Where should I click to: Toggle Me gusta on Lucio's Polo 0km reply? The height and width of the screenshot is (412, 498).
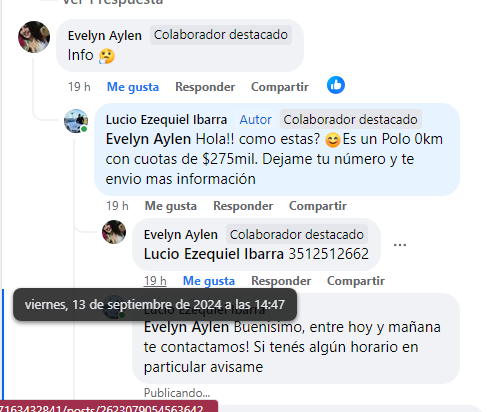coord(171,206)
